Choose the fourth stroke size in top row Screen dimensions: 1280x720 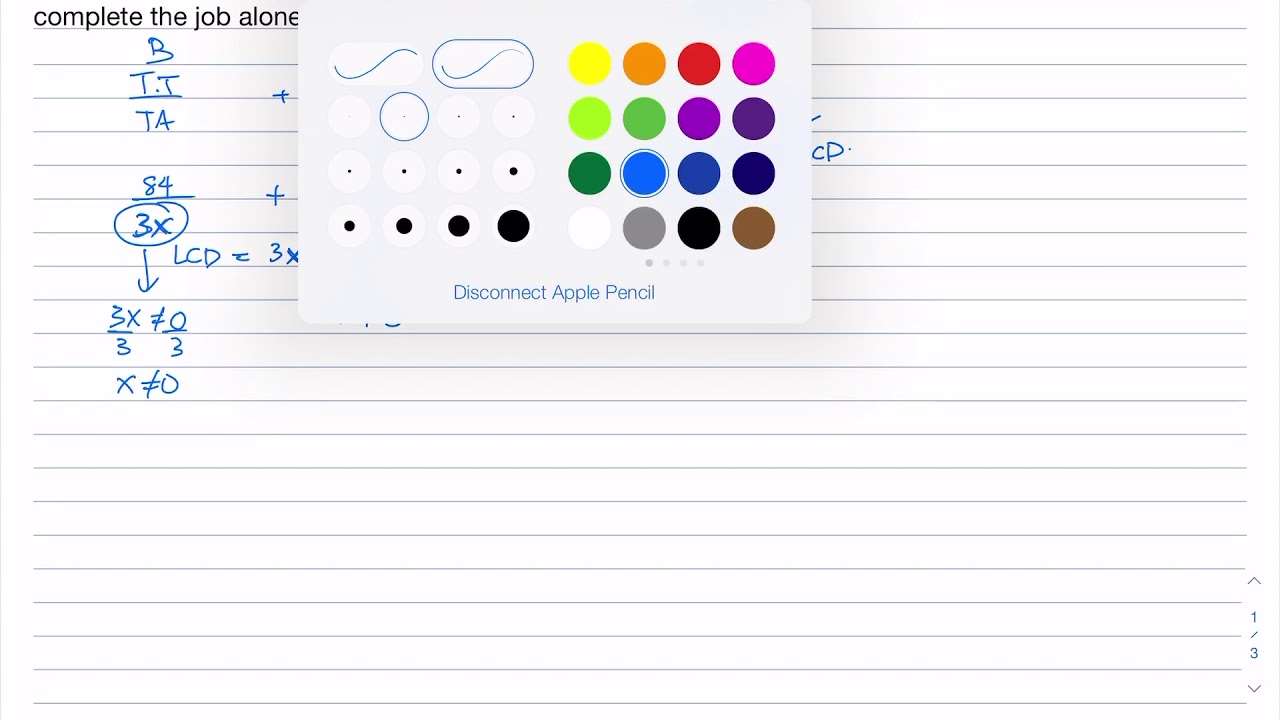pos(513,117)
